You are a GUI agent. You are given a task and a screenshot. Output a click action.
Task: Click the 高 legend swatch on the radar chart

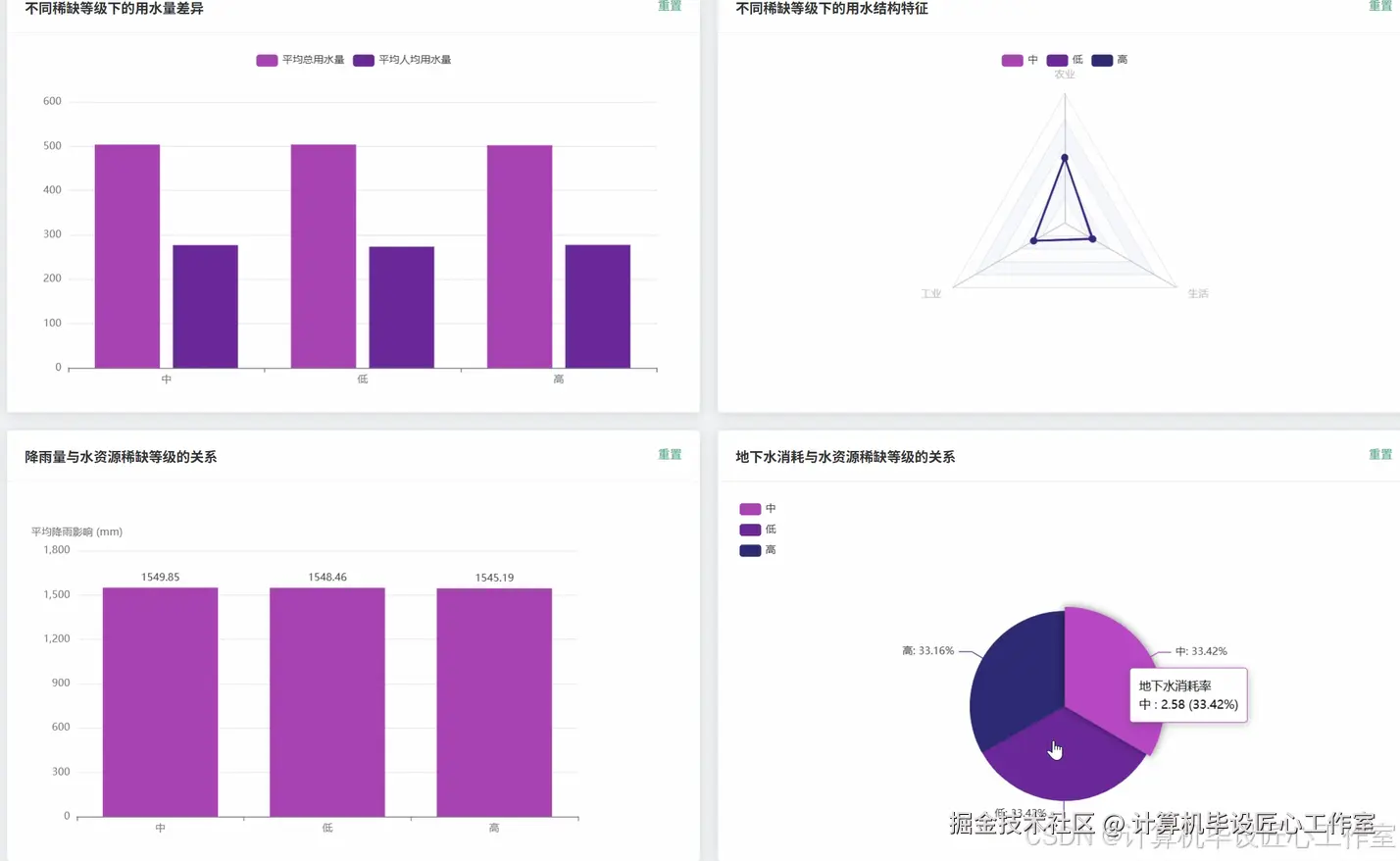point(1102,60)
